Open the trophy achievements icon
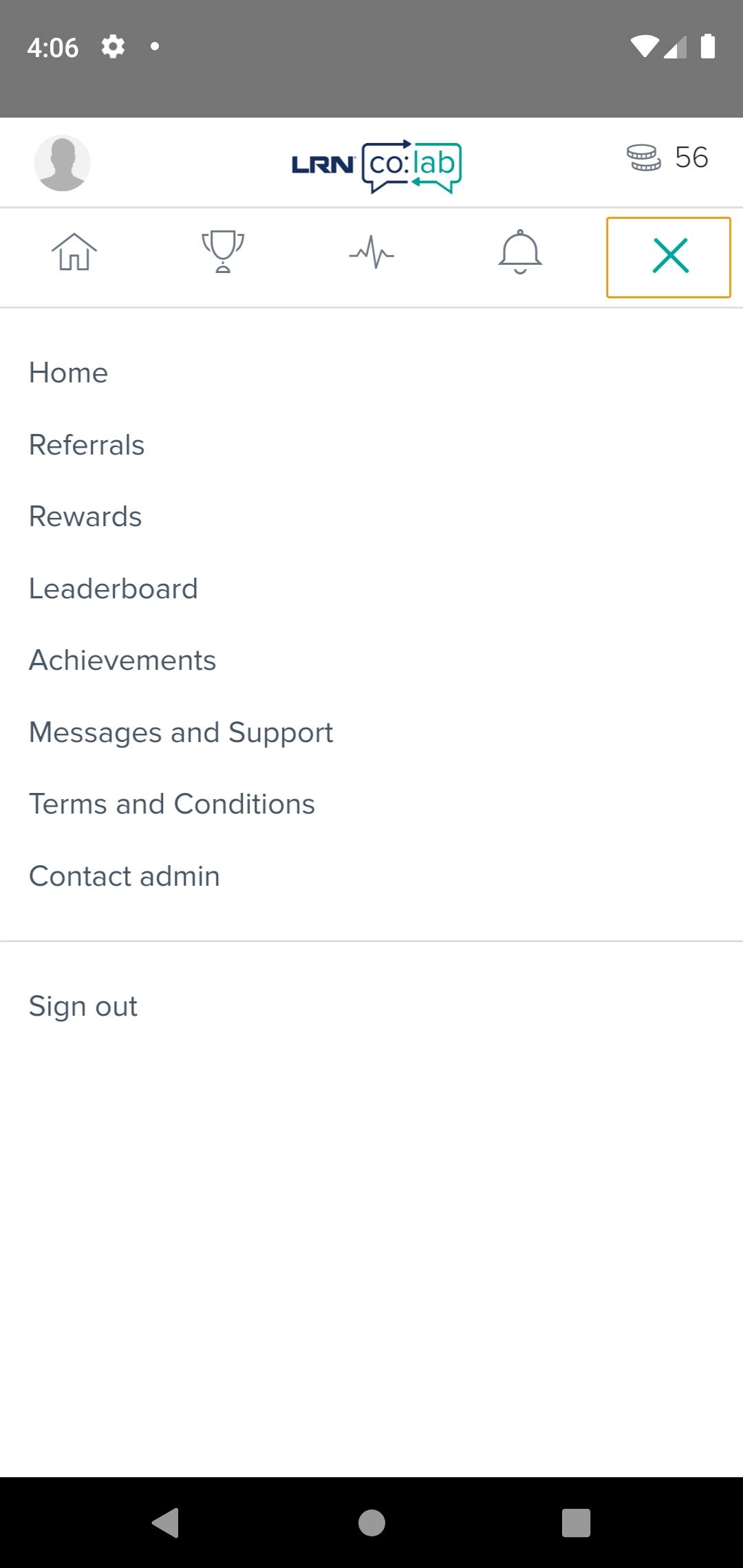Viewport: 743px width, 1568px height. coord(223,252)
